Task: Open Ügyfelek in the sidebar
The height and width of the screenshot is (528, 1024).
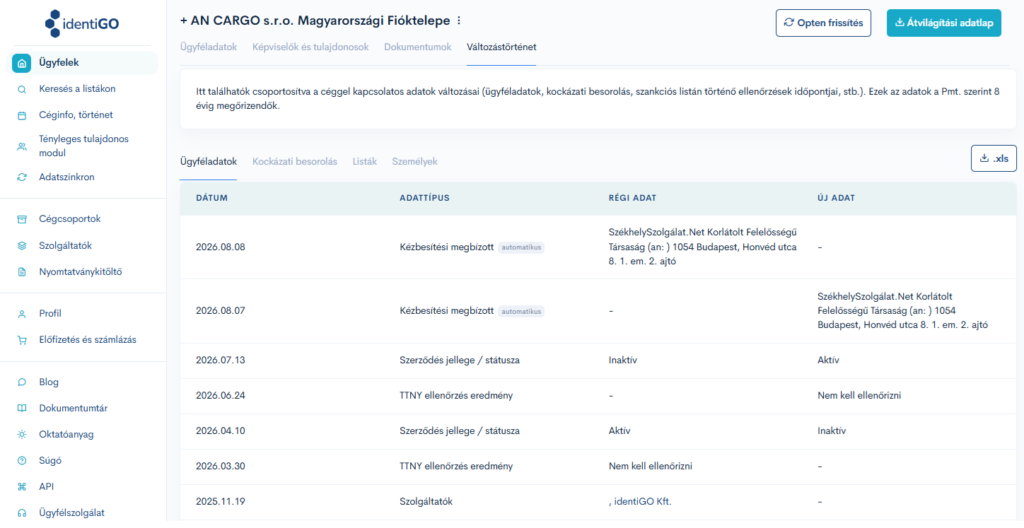Action: point(82,63)
